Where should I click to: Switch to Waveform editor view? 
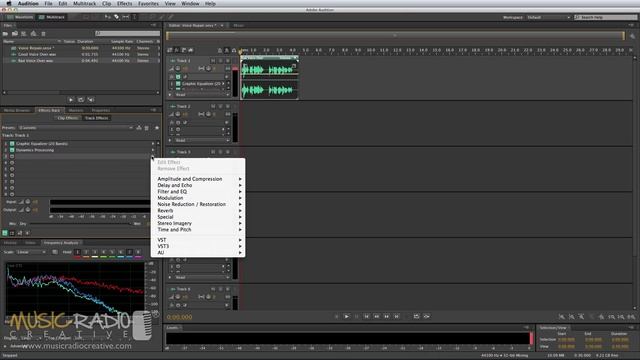[x=19, y=17]
